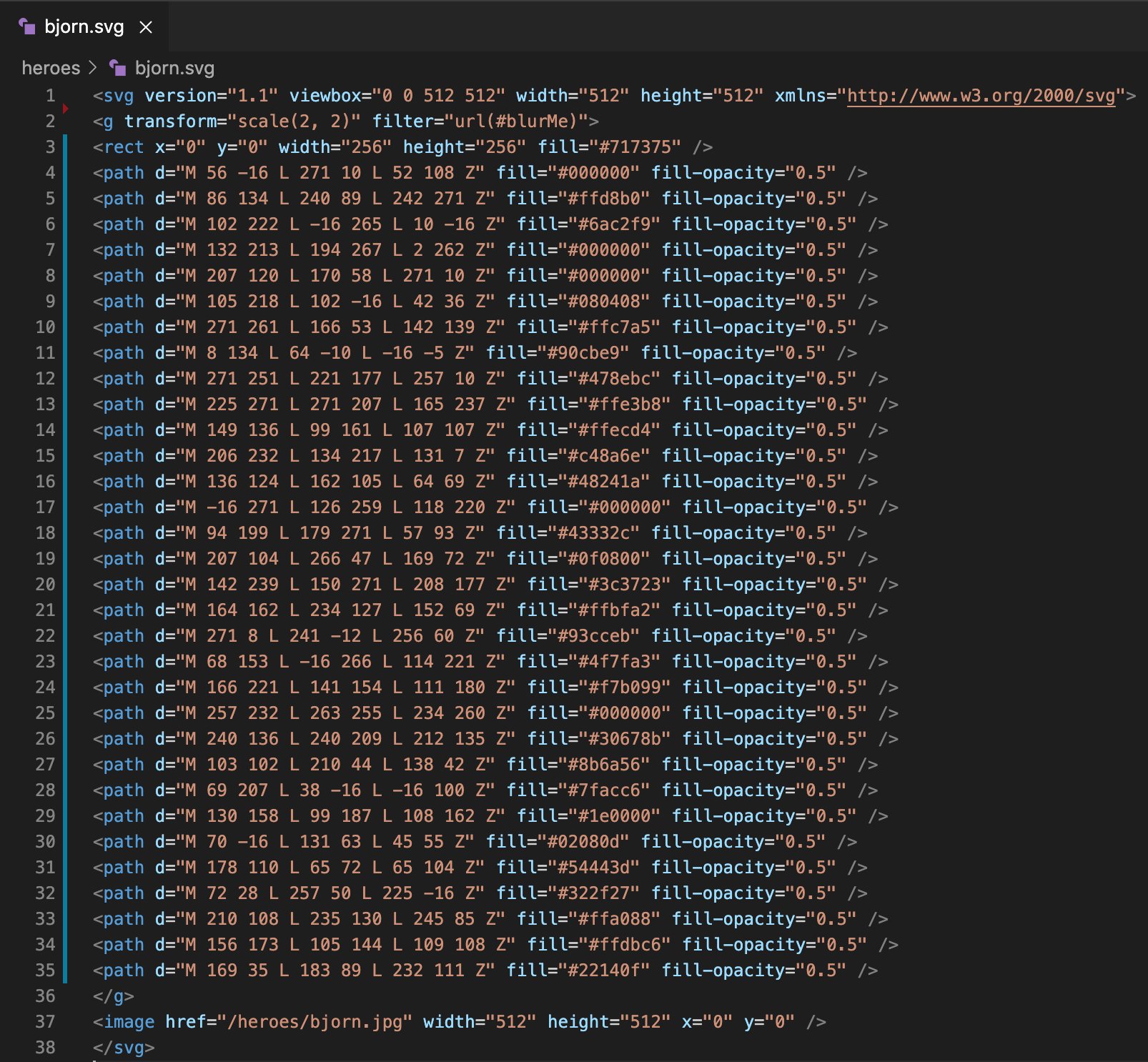Click the red marker beside line 2
The width and height of the screenshot is (1148, 1062).
[65, 109]
